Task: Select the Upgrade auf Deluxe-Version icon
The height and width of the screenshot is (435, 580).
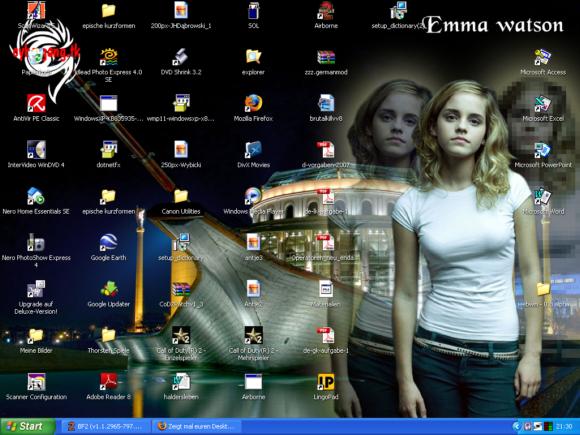Action: tap(36, 289)
